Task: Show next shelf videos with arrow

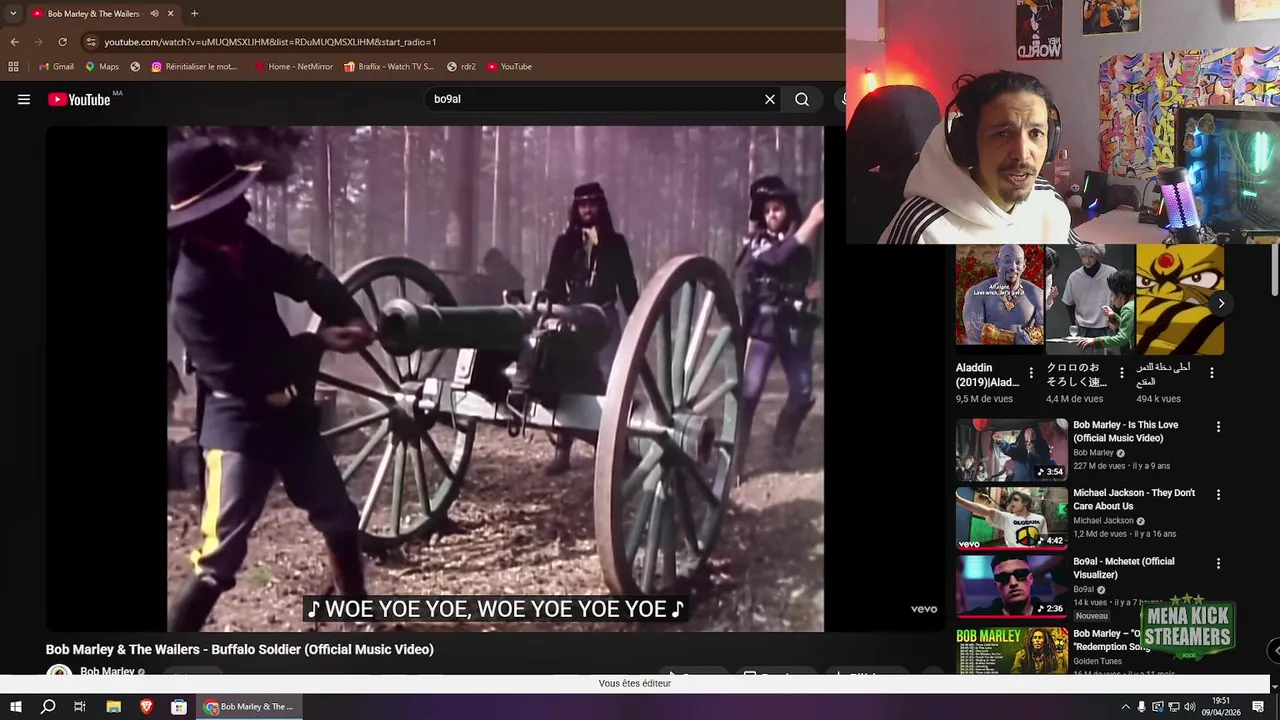Action: point(1221,303)
